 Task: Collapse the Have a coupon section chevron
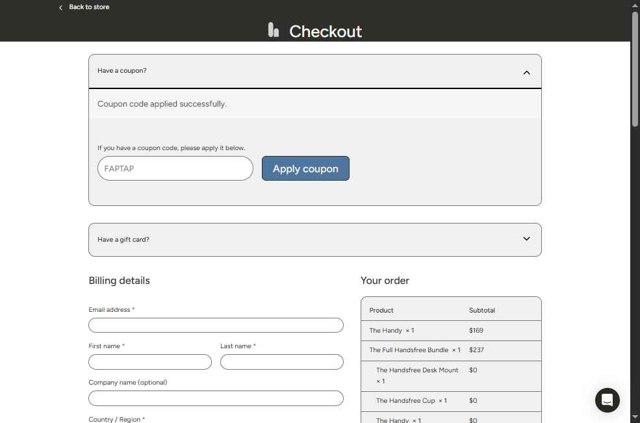pyautogui.click(x=527, y=73)
